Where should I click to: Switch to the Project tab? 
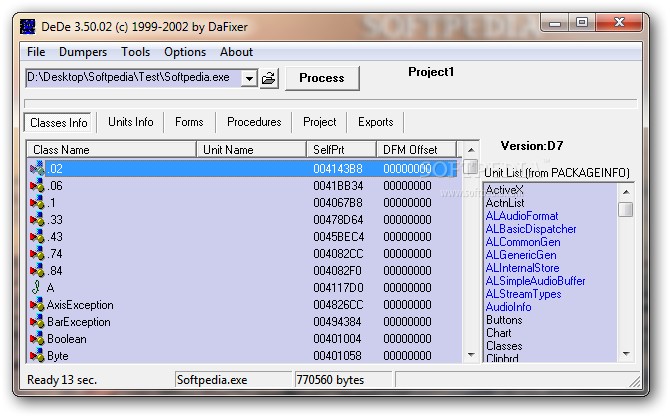coord(320,122)
